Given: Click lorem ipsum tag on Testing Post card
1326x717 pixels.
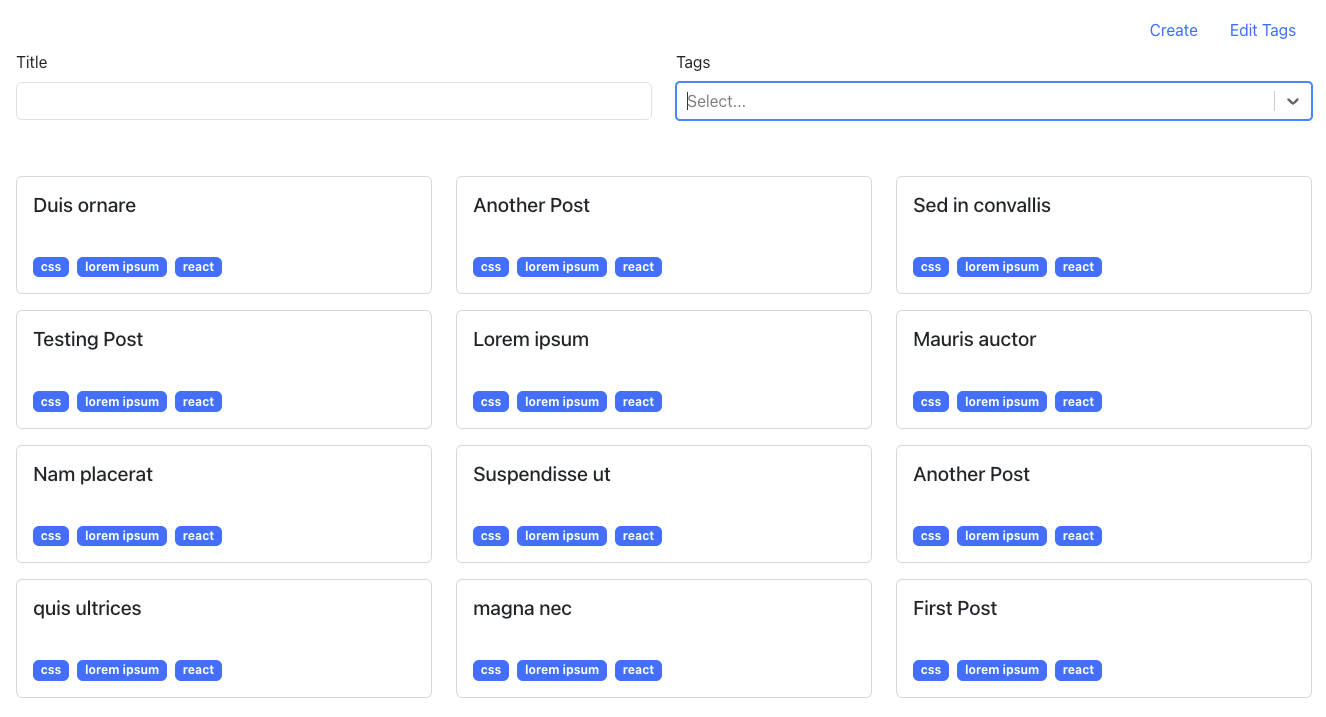Looking at the screenshot, I should 122,402.
